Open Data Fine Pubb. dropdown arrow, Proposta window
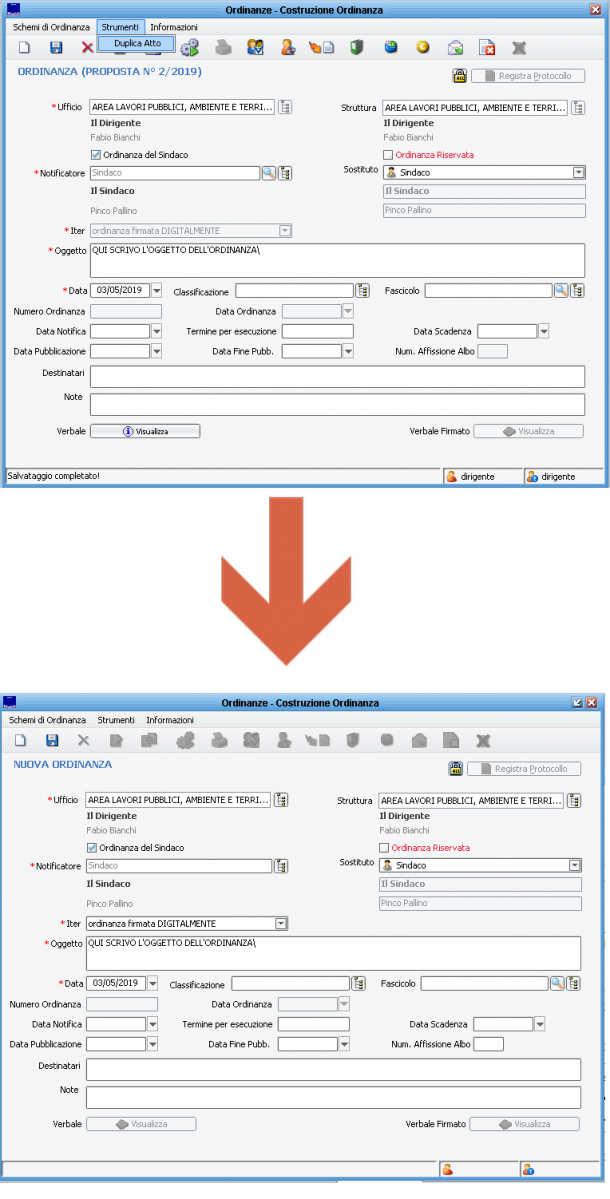This screenshot has height=1199, width=610. [x=348, y=351]
